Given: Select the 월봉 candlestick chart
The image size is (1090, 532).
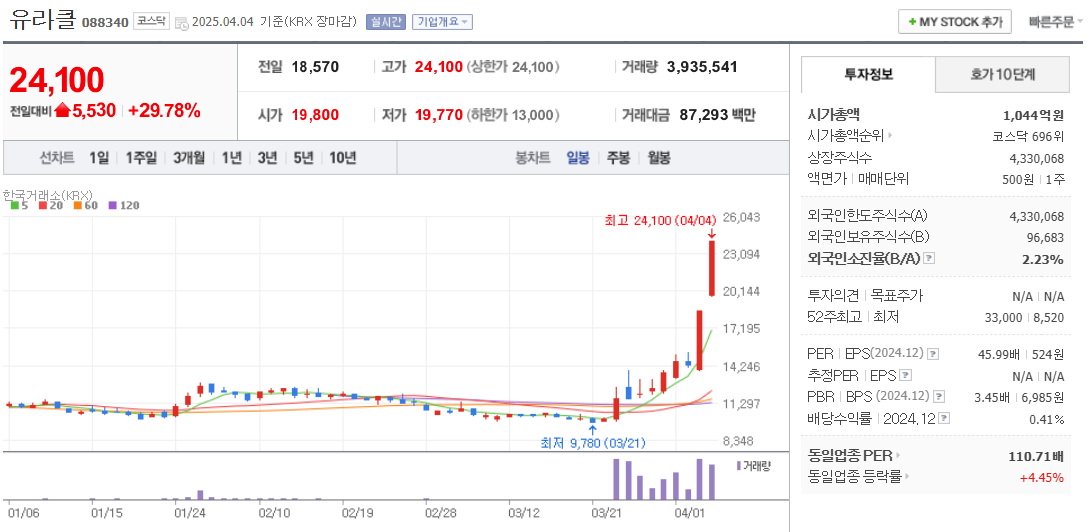Looking at the screenshot, I should click(x=659, y=158).
